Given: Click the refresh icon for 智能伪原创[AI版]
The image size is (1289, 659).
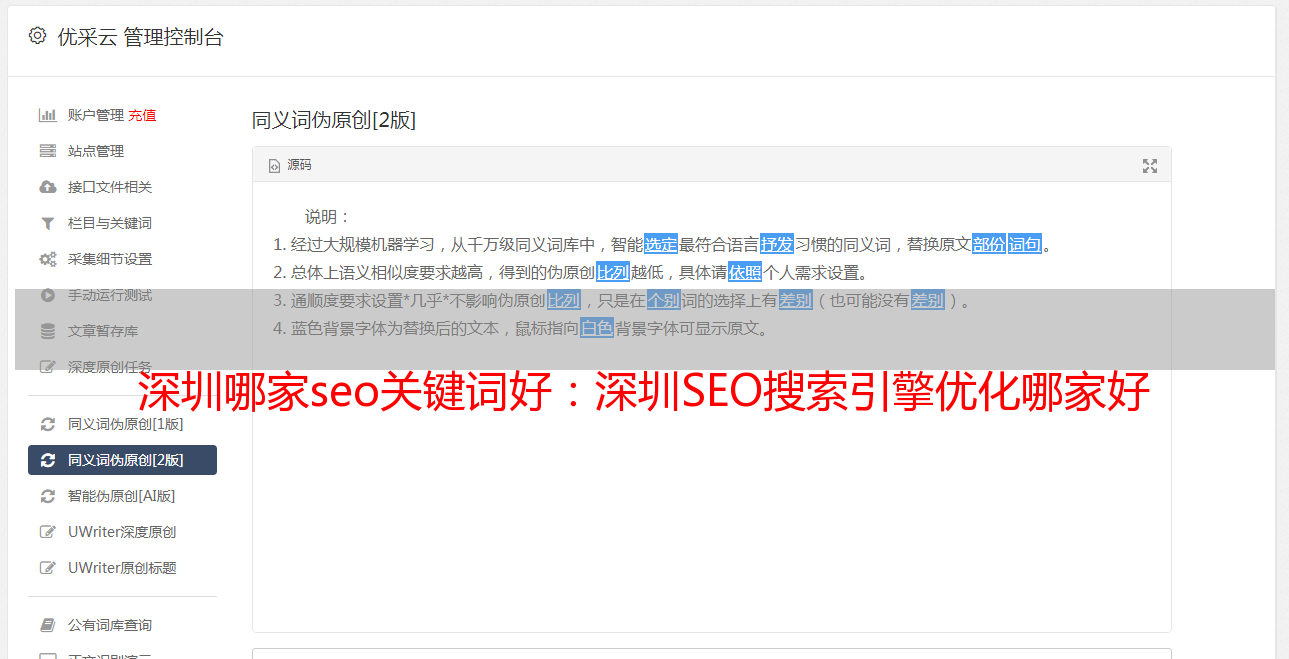Looking at the screenshot, I should pos(47,496).
